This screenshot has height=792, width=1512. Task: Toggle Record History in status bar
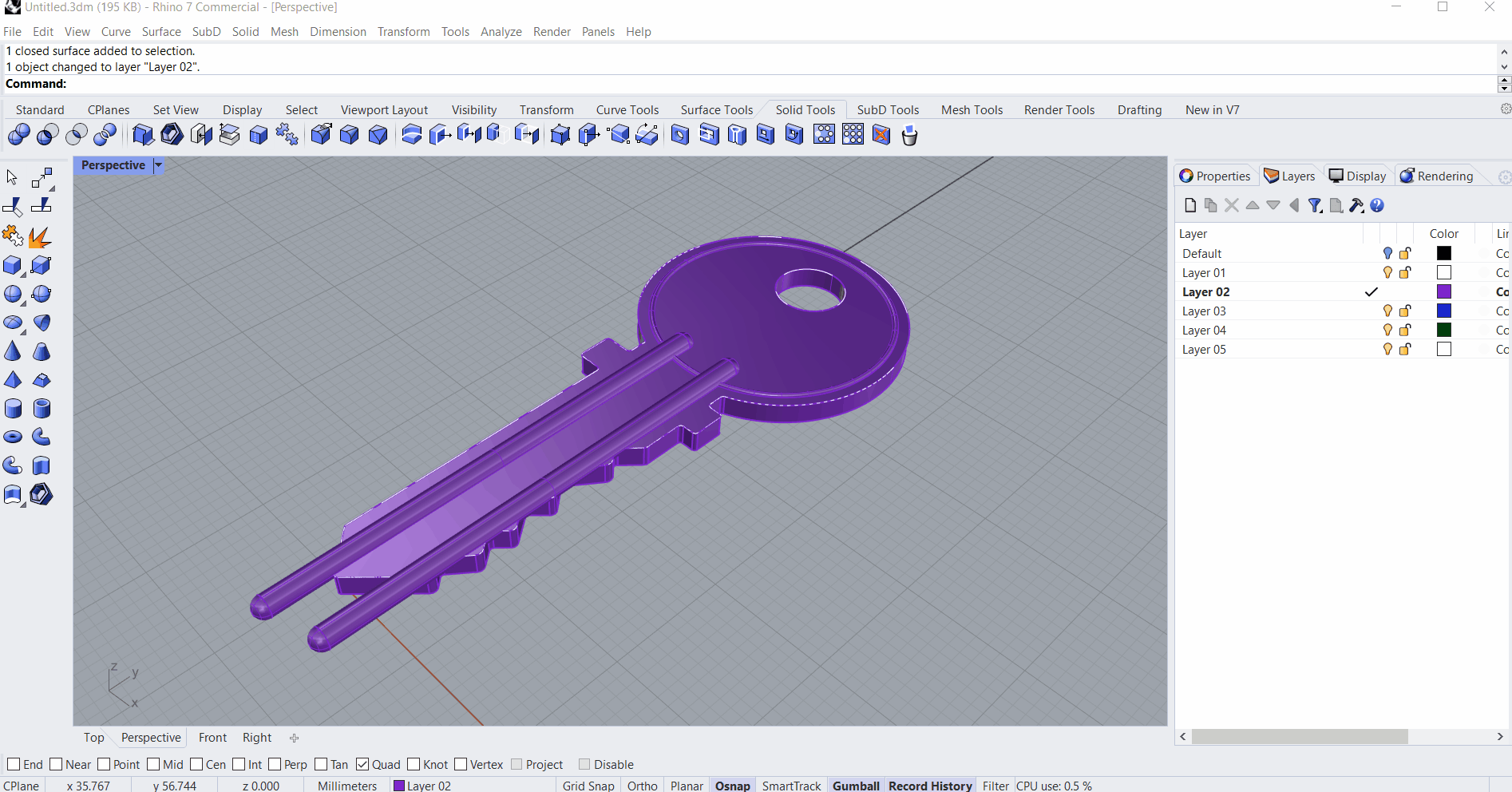click(930, 786)
